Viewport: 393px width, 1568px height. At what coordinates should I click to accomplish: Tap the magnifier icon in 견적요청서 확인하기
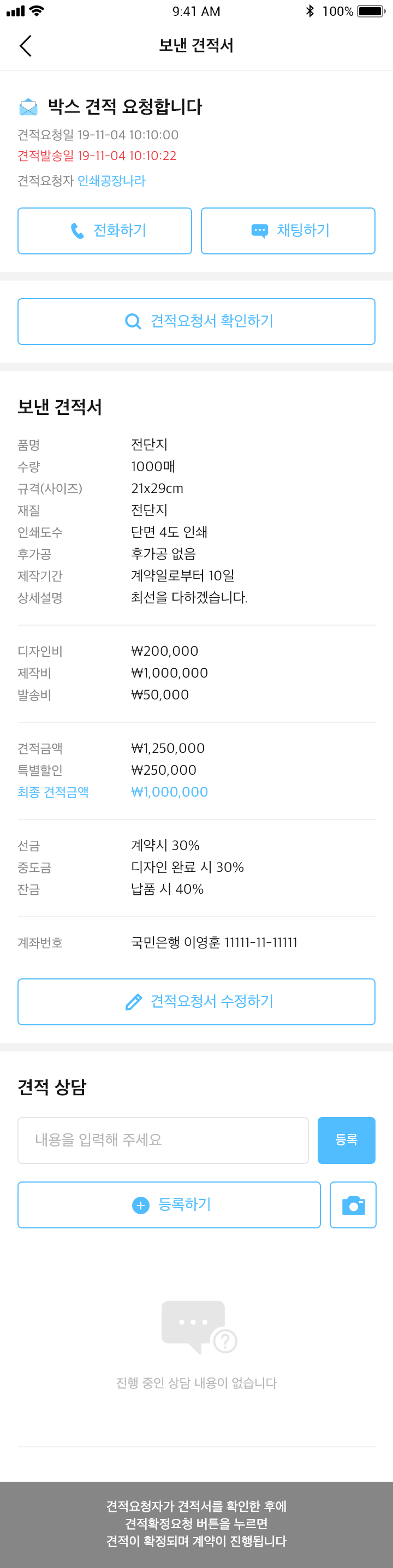click(133, 321)
